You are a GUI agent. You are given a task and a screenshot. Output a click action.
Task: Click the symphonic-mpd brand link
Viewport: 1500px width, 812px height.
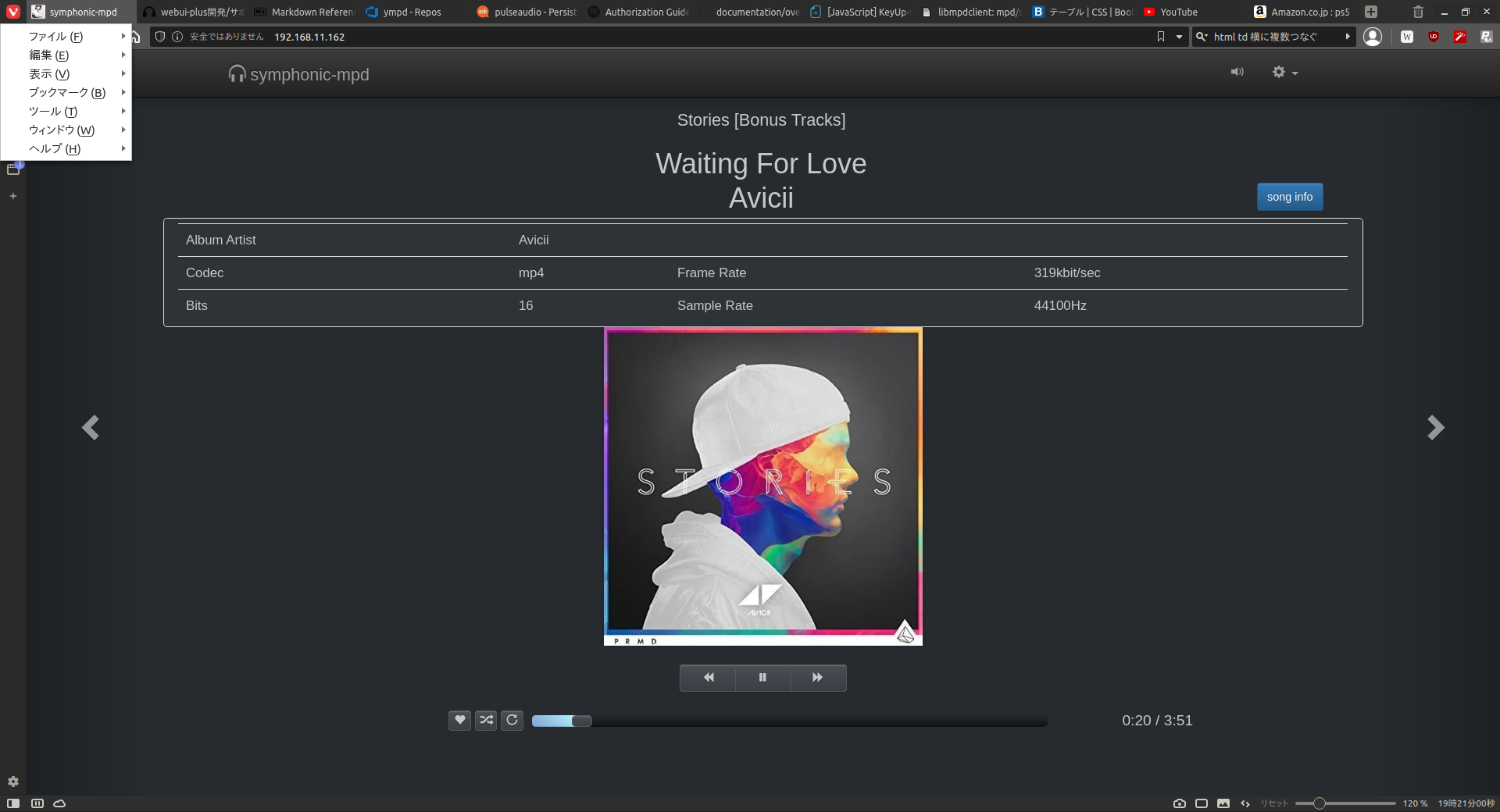click(298, 74)
